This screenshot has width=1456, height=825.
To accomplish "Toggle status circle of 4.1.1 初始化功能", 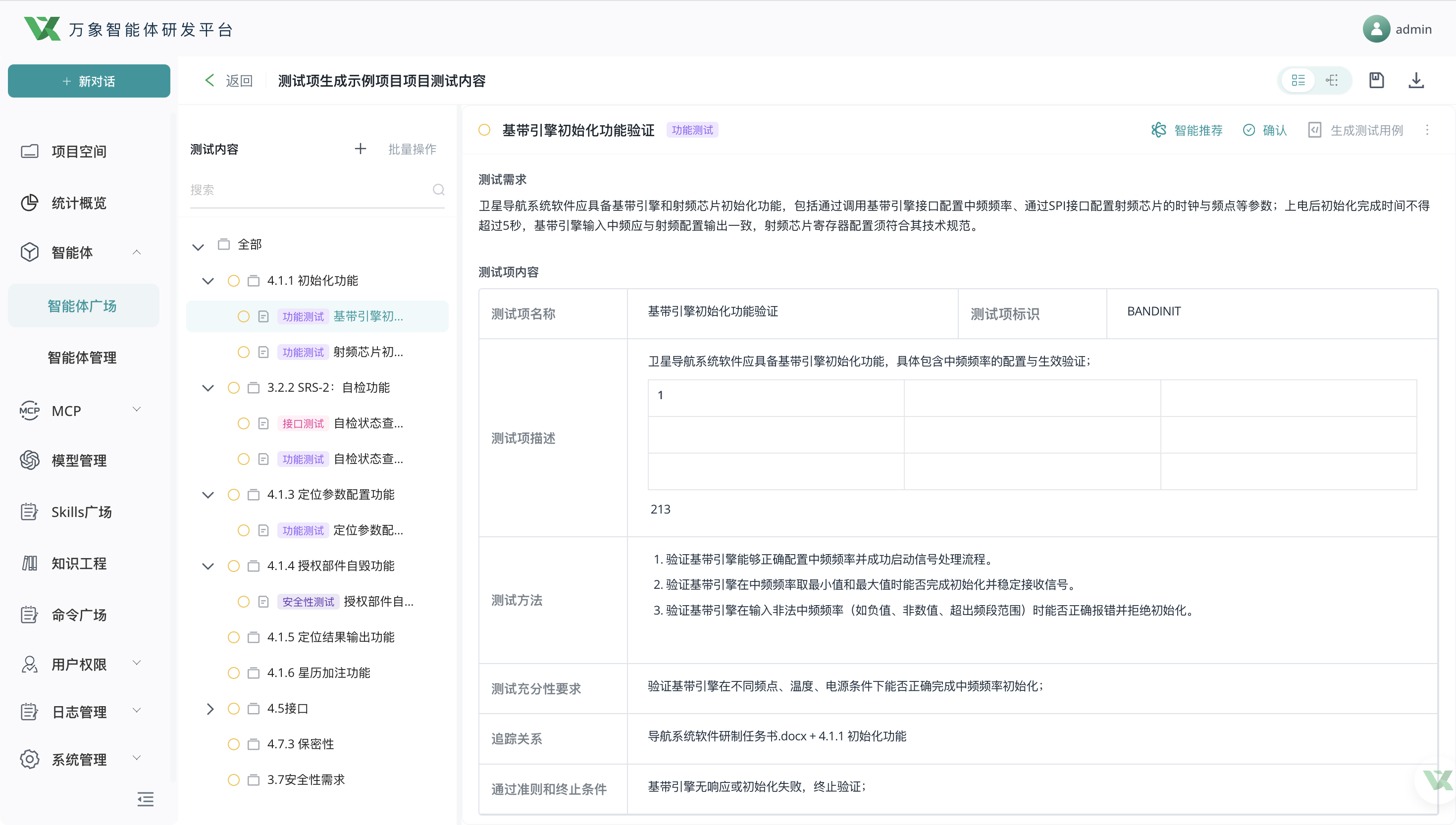I will coord(233,280).
